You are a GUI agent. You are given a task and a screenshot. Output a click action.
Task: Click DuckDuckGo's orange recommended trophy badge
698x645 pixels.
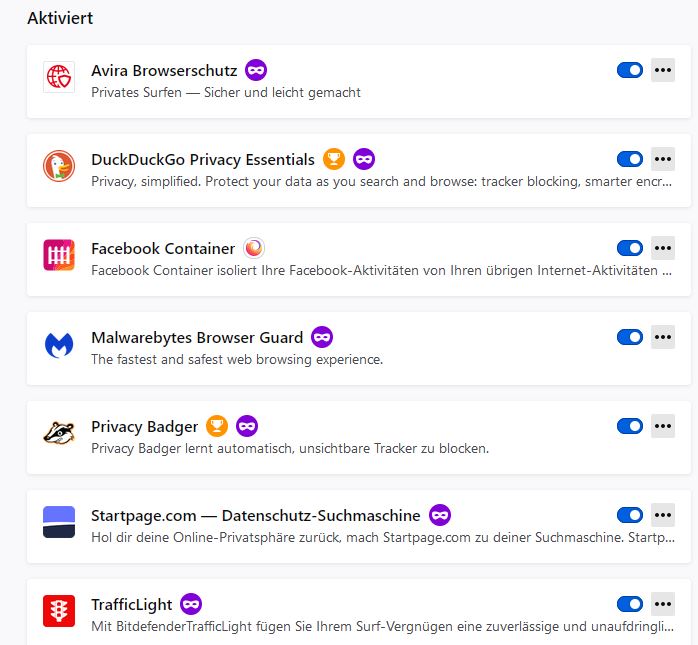pos(334,159)
